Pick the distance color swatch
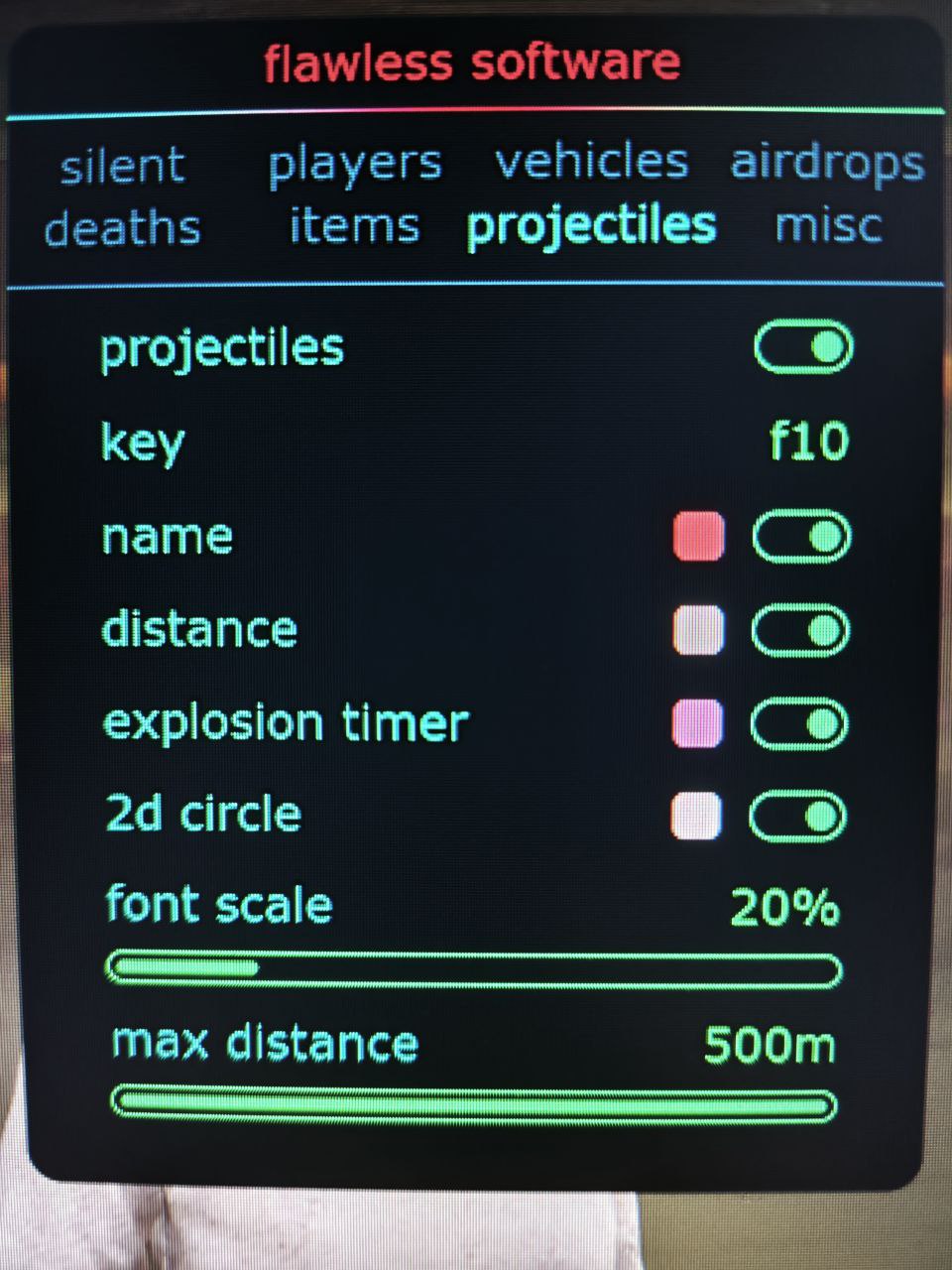The height and width of the screenshot is (1270, 952). 698,631
